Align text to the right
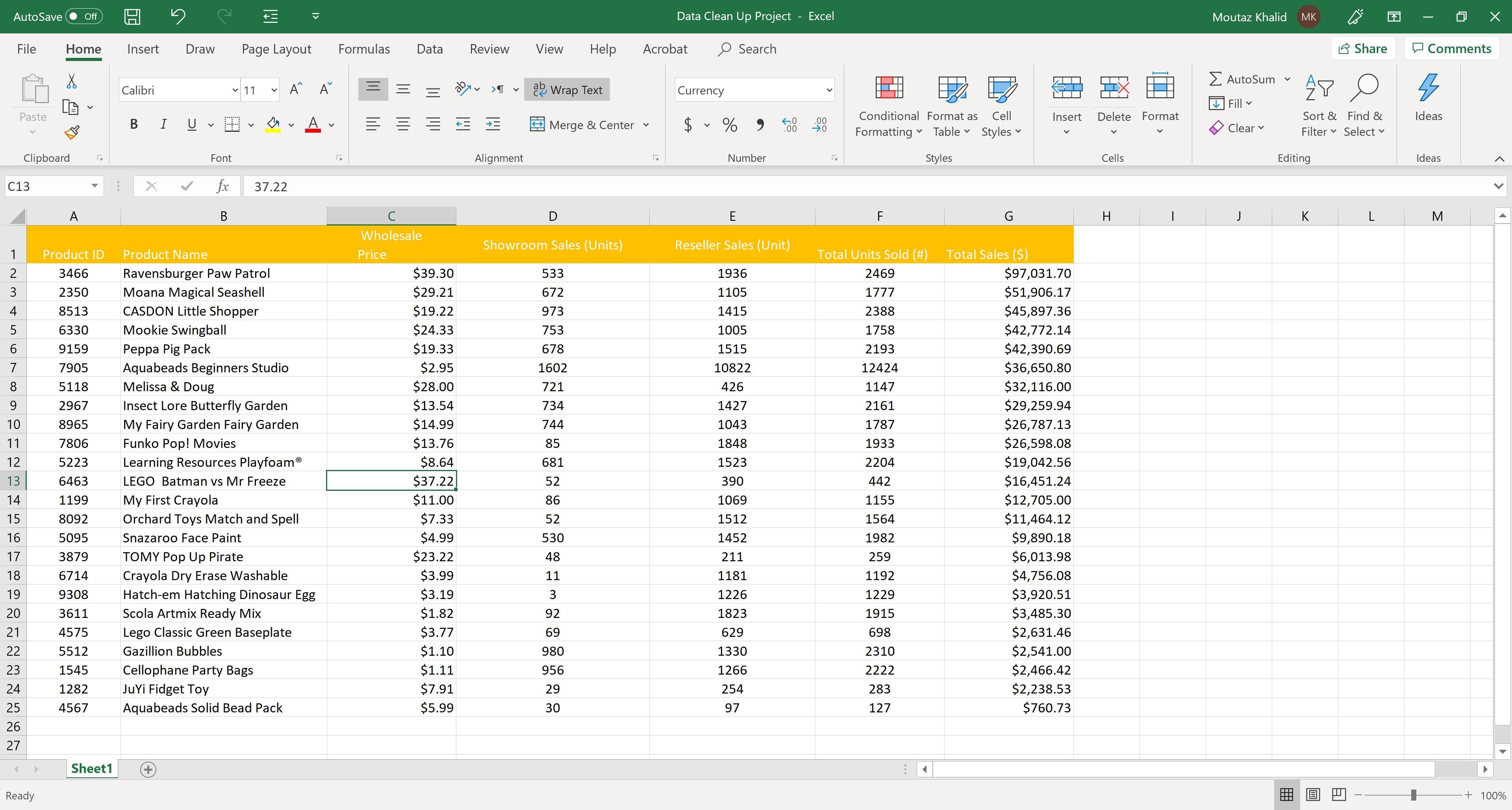The image size is (1512, 810). pyautogui.click(x=433, y=124)
